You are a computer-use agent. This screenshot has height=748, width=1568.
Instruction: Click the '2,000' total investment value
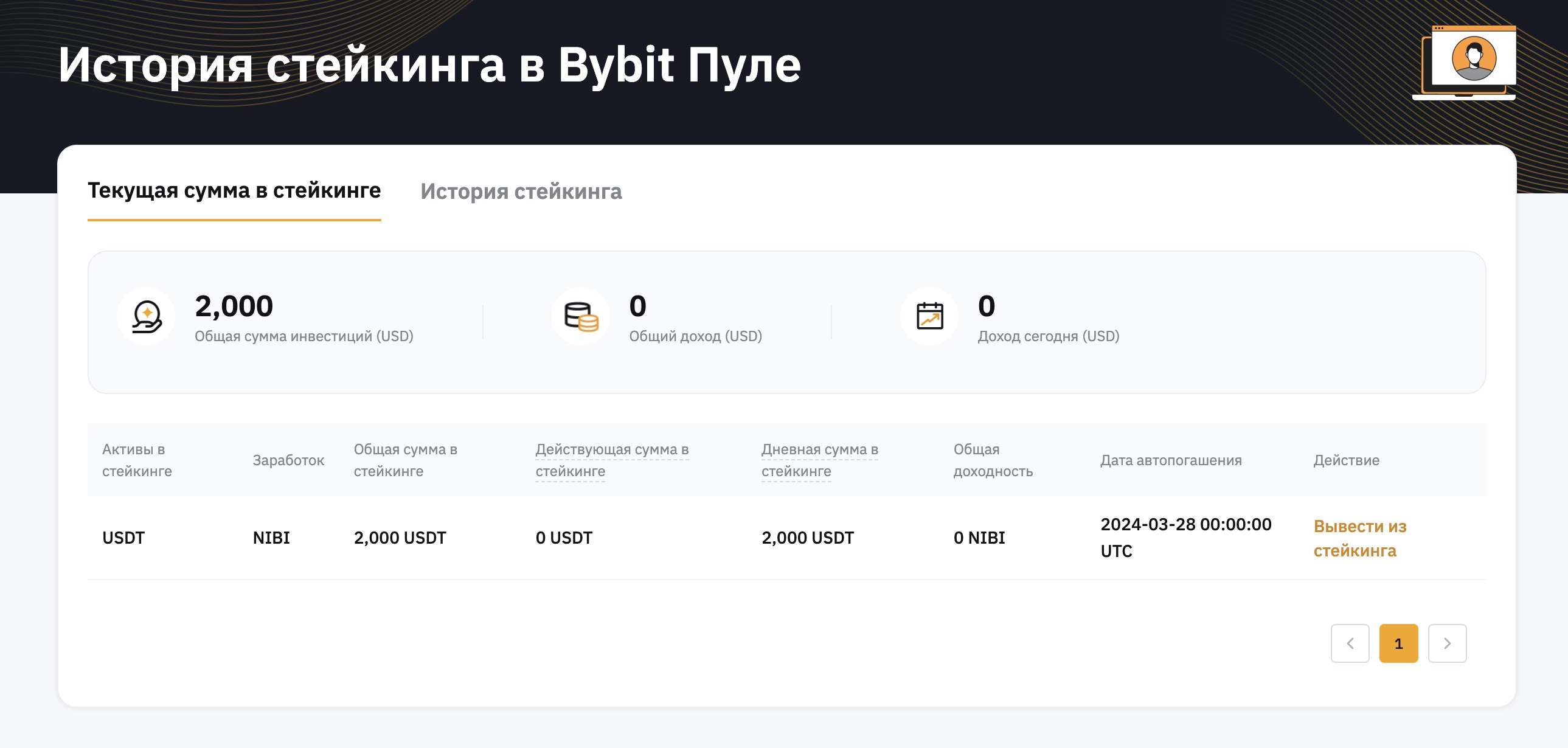pos(234,305)
